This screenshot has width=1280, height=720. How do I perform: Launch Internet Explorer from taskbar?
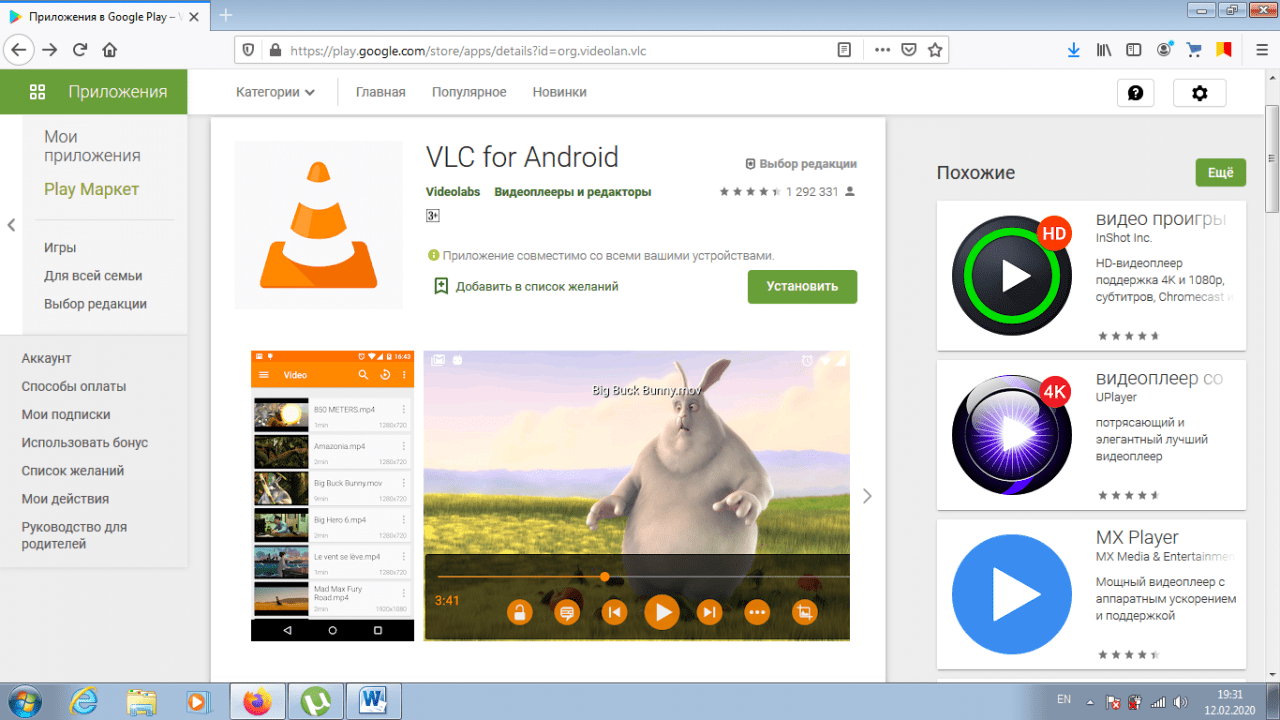click(84, 702)
